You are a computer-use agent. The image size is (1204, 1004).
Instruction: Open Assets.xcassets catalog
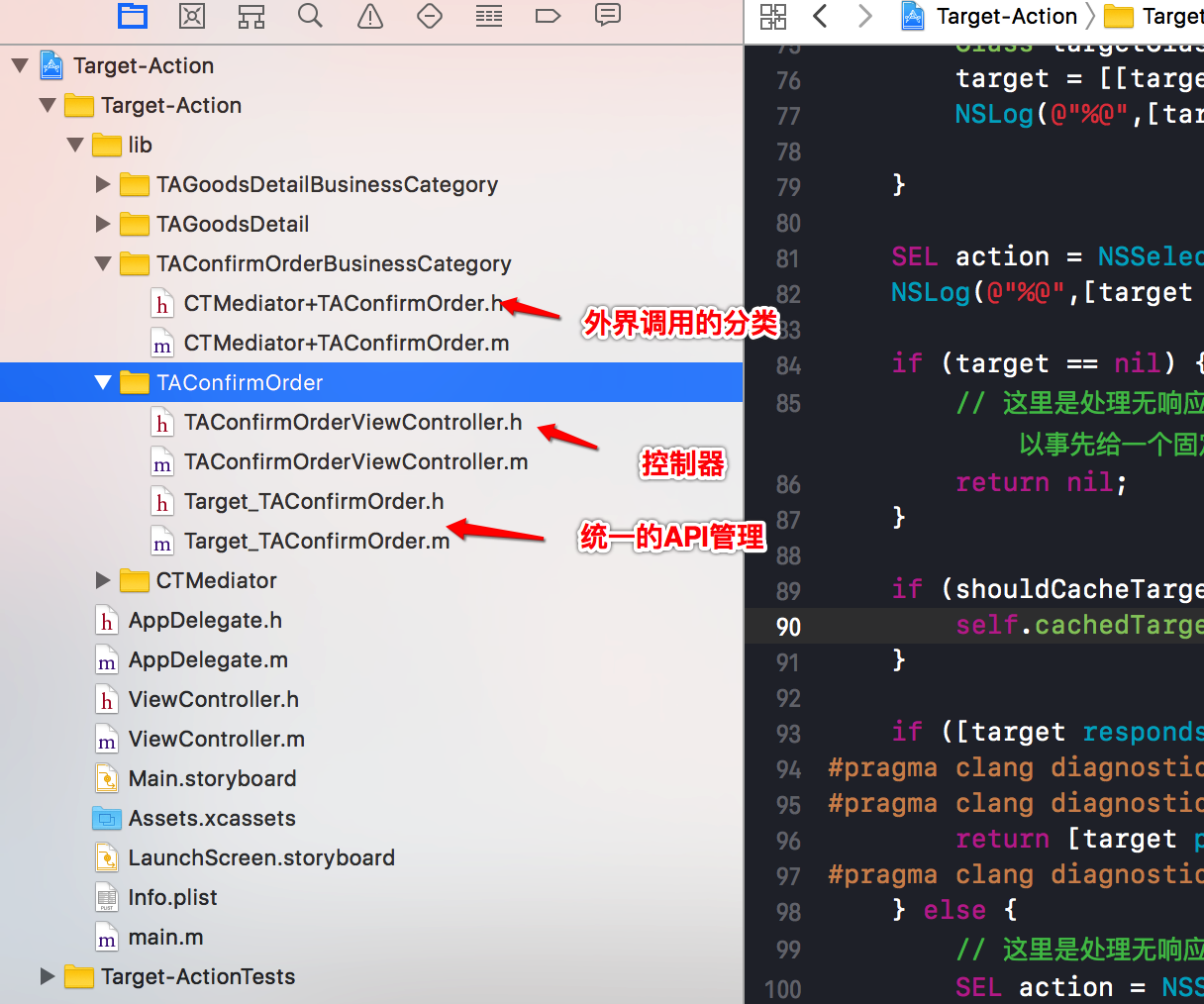[212, 818]
